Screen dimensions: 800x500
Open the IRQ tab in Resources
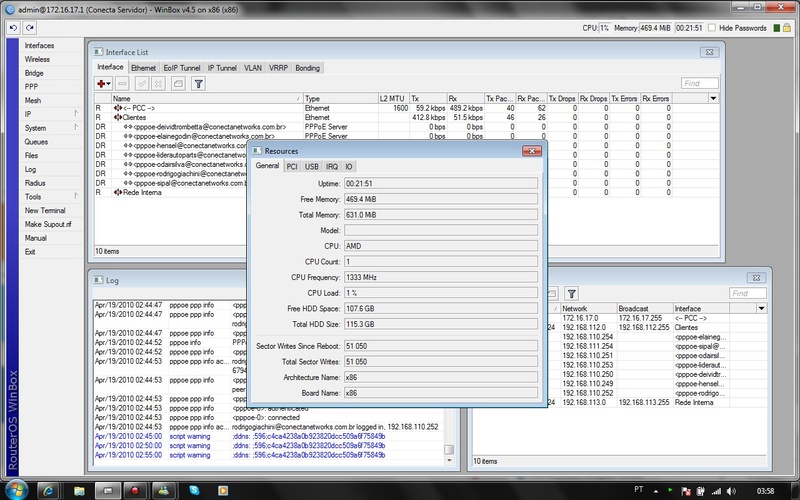click(x=332, y=166)
